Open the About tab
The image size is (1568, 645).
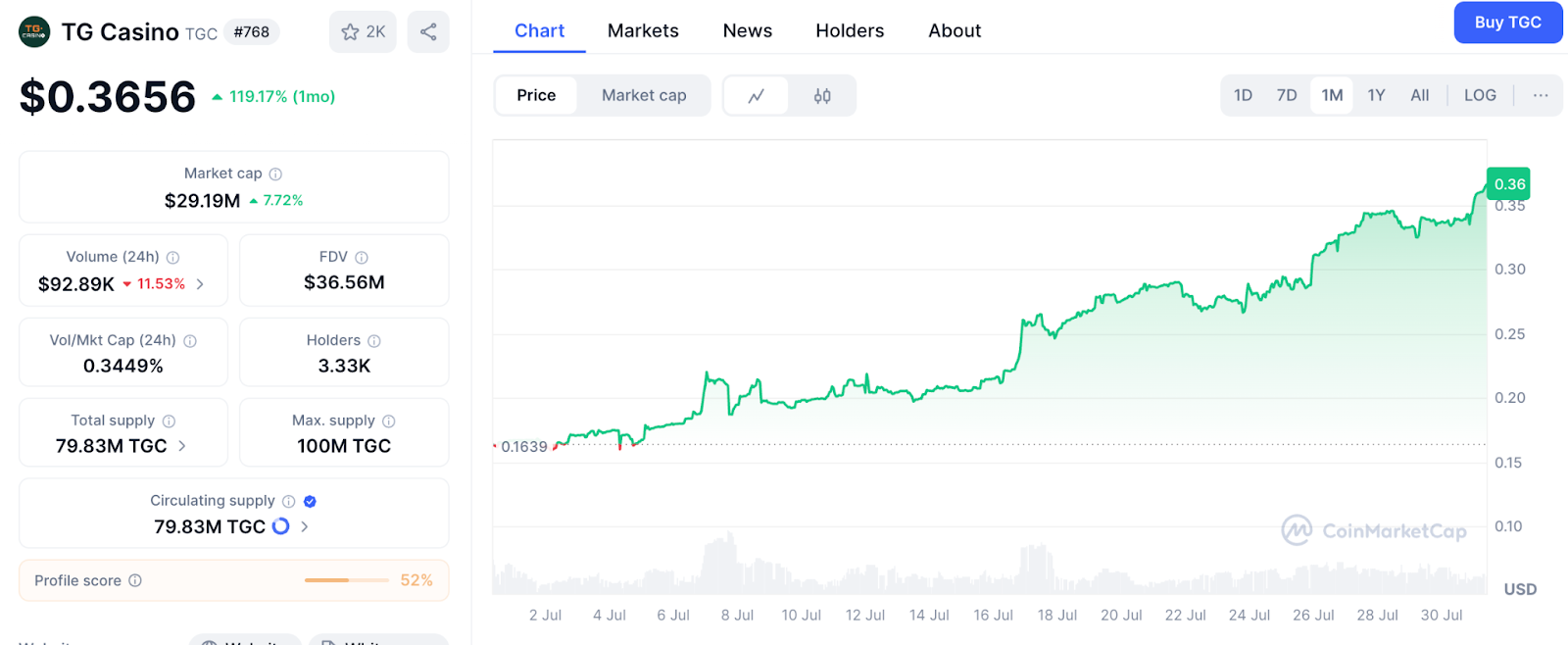click(955, 31)
